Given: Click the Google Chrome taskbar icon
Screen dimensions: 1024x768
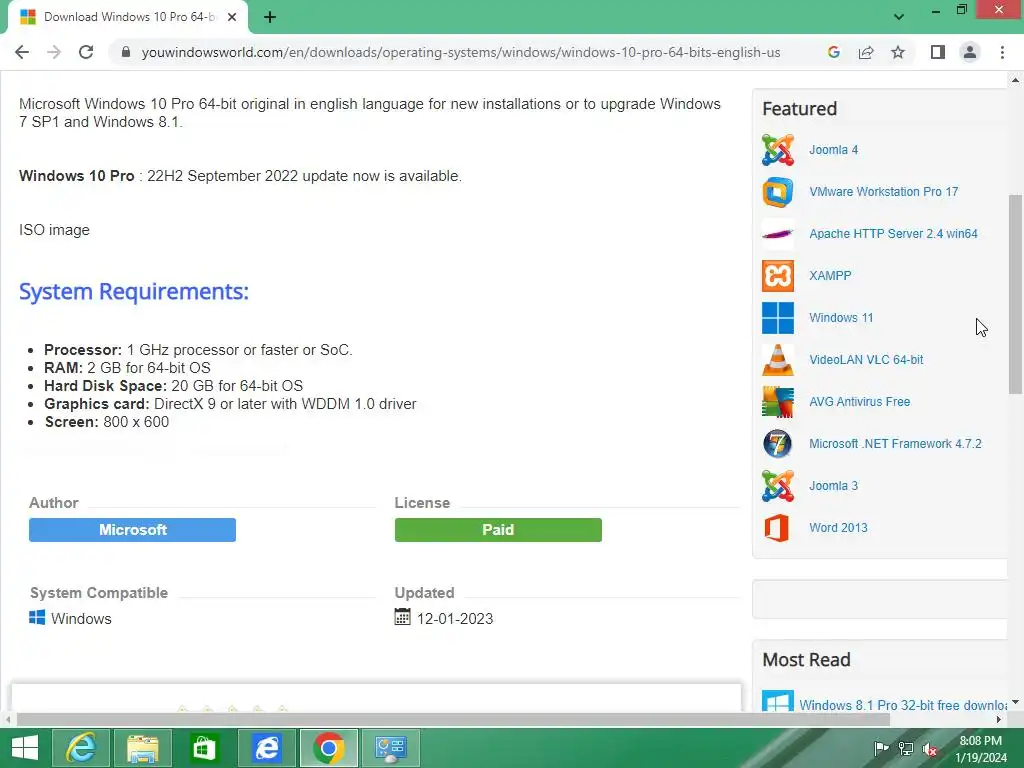Looking at the screenshot, I should pyautogui.click(x=328, y=748).
